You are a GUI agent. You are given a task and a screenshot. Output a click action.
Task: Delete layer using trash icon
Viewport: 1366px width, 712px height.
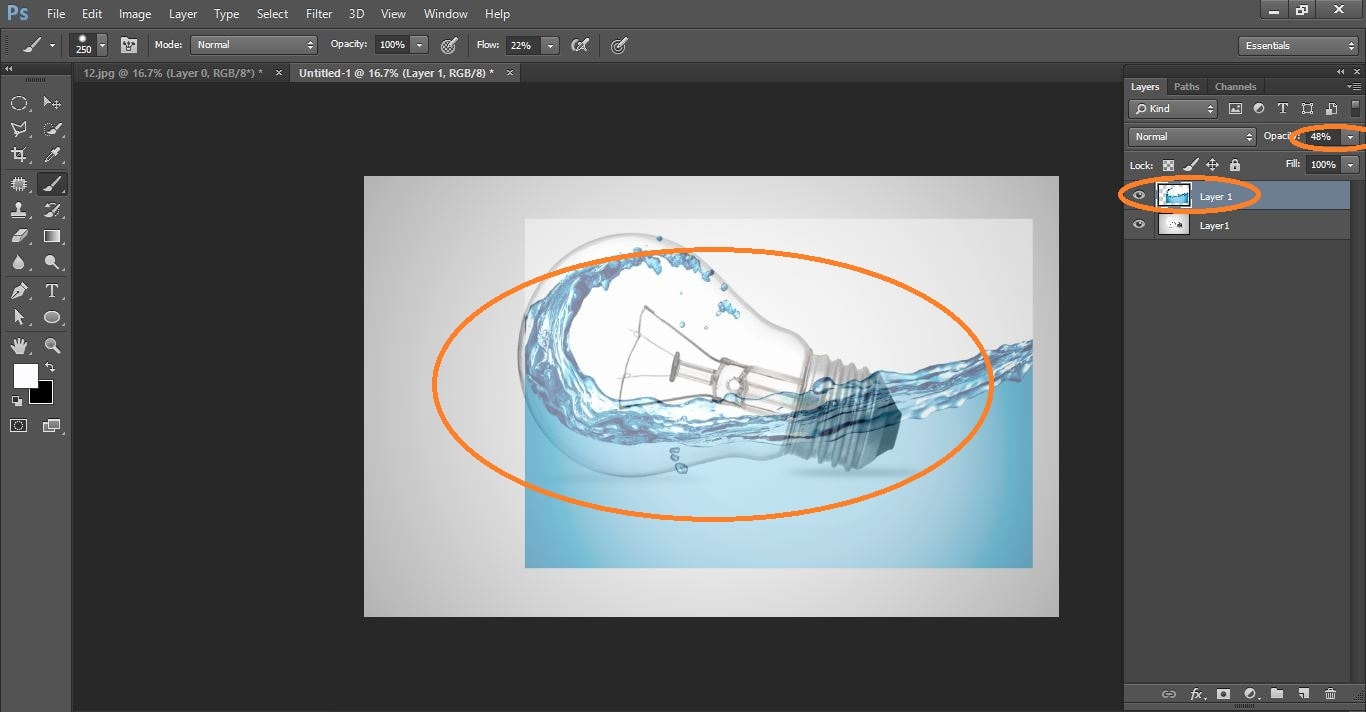point(1331,694)
